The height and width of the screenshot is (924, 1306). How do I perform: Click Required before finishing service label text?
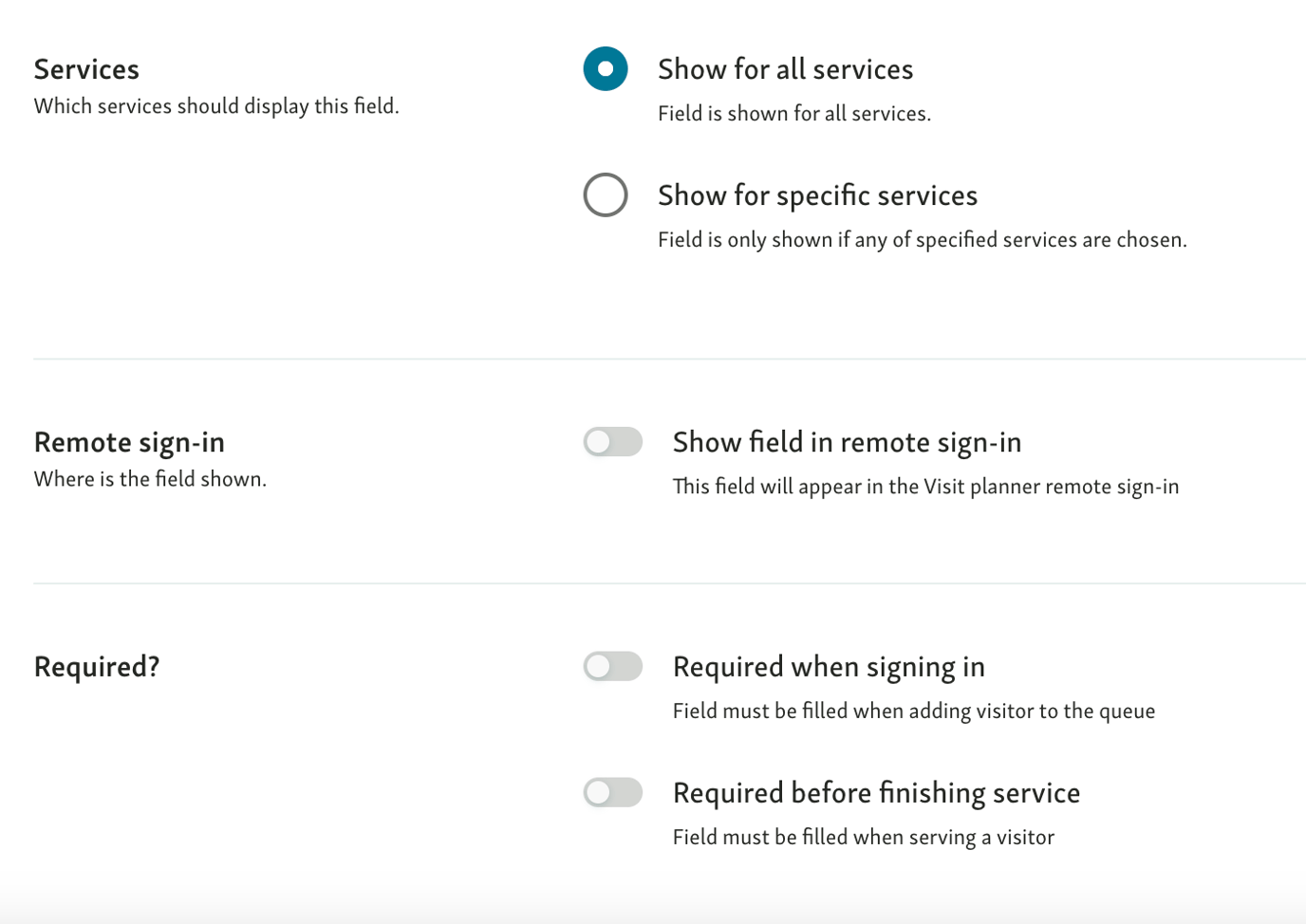tap(876, 792)
